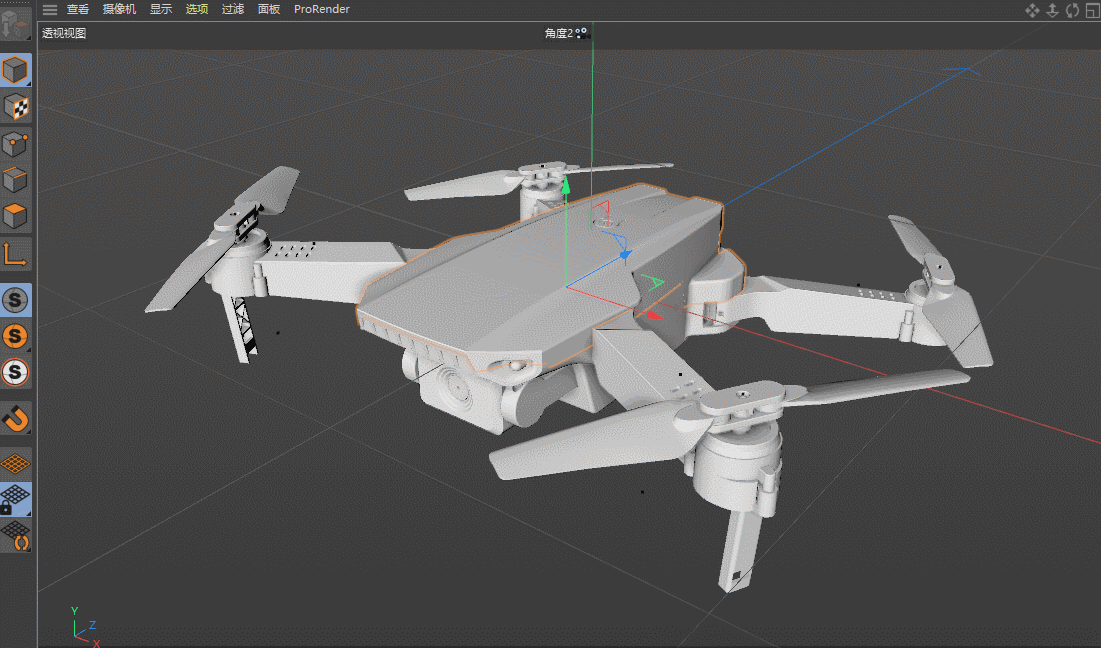The image size is (1101, 648).
Task: Turn Viewport Solo off with grey S
Action: pos(15,300)
